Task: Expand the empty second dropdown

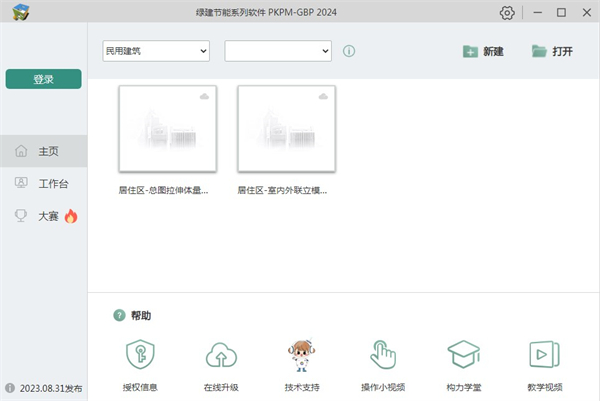Action: pyautogui.click(x=278, y=51)
